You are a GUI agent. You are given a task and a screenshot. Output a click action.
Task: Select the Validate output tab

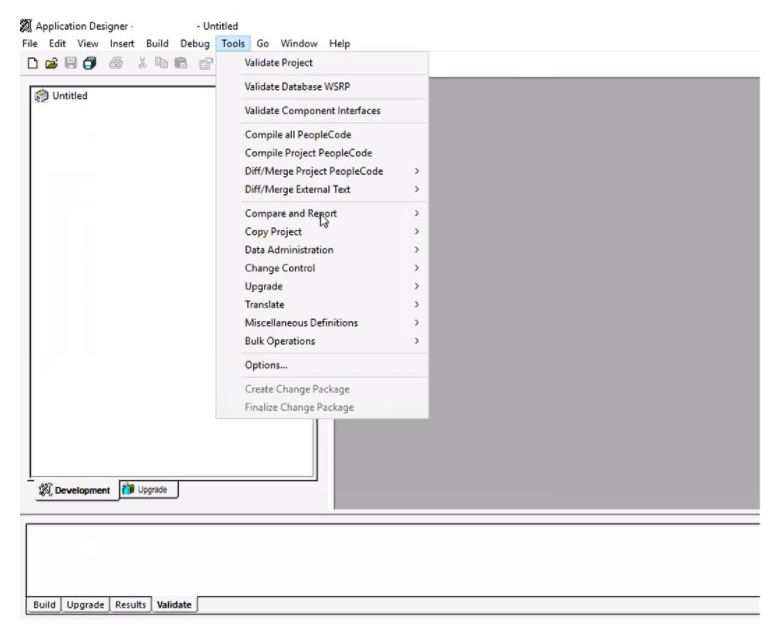click(x=174, y=605)
